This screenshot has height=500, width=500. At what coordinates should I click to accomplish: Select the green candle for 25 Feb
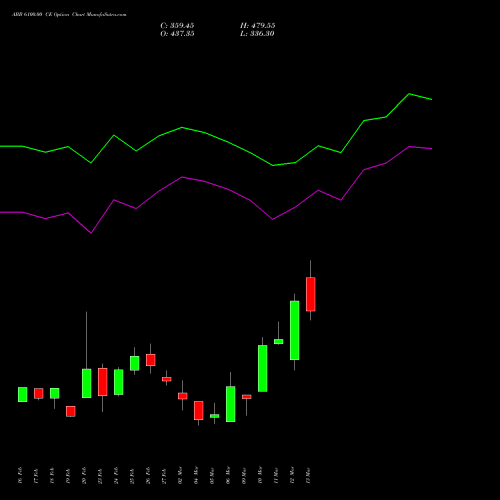(135, 363)
